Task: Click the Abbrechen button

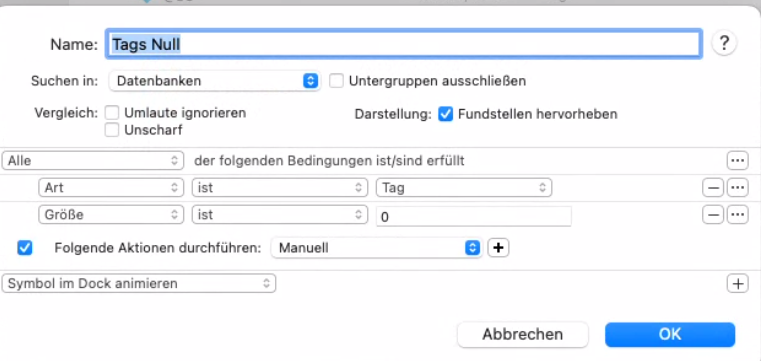Action: point(523,334)
